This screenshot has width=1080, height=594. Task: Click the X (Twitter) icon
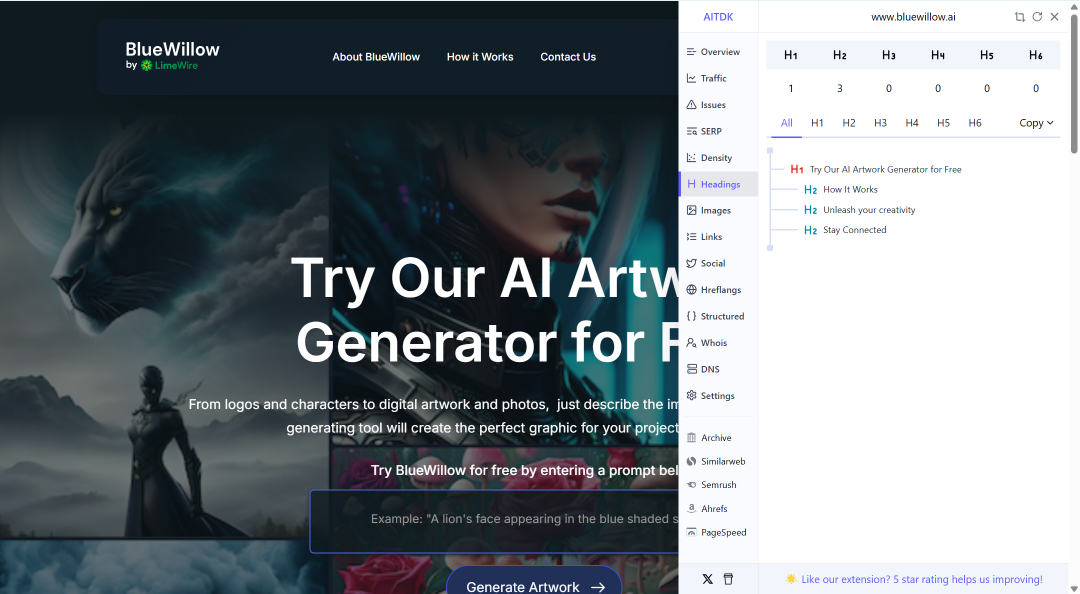tap(707, 579)
